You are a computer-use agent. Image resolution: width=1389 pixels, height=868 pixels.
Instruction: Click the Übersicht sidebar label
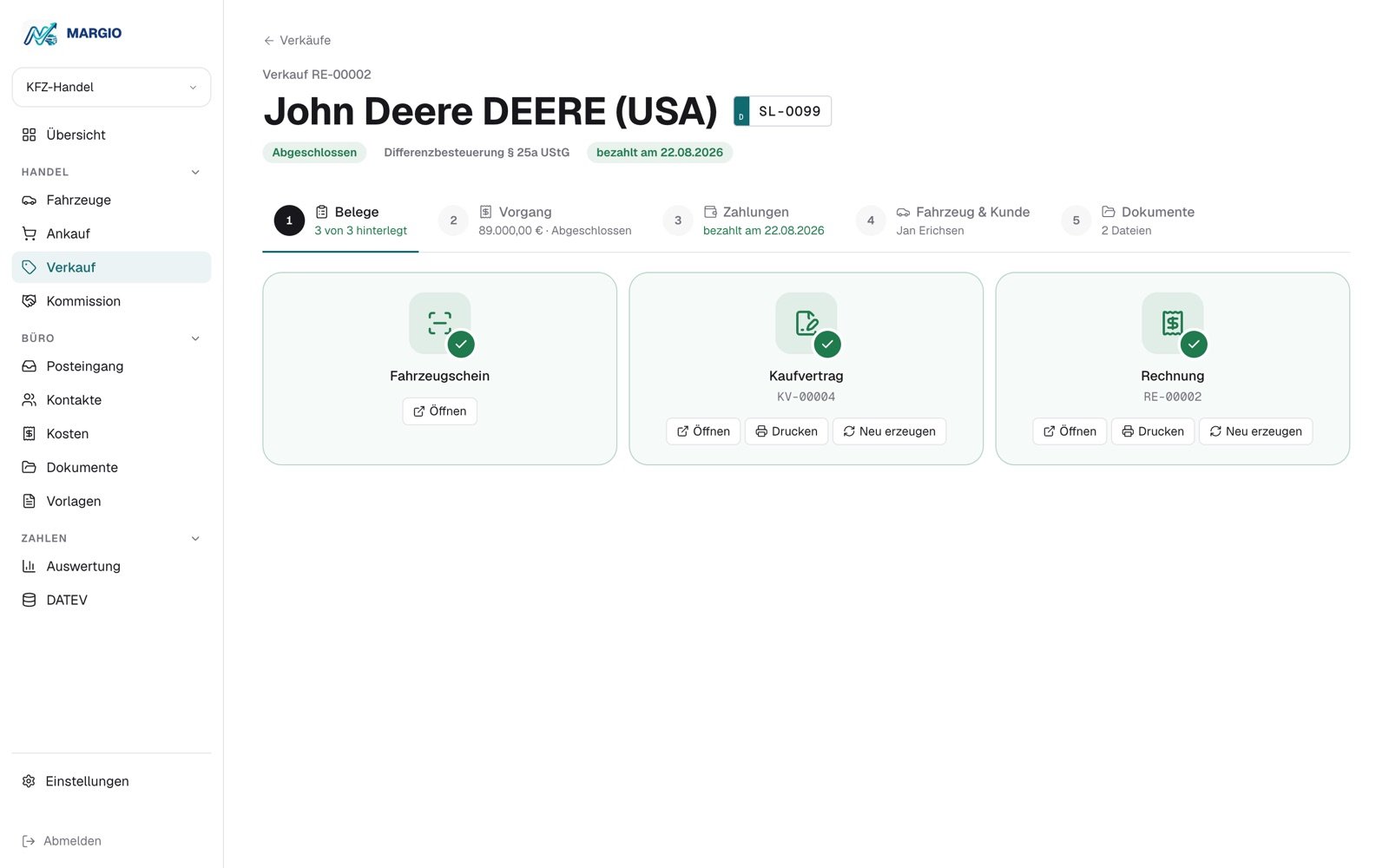click(x=76, y=135)
